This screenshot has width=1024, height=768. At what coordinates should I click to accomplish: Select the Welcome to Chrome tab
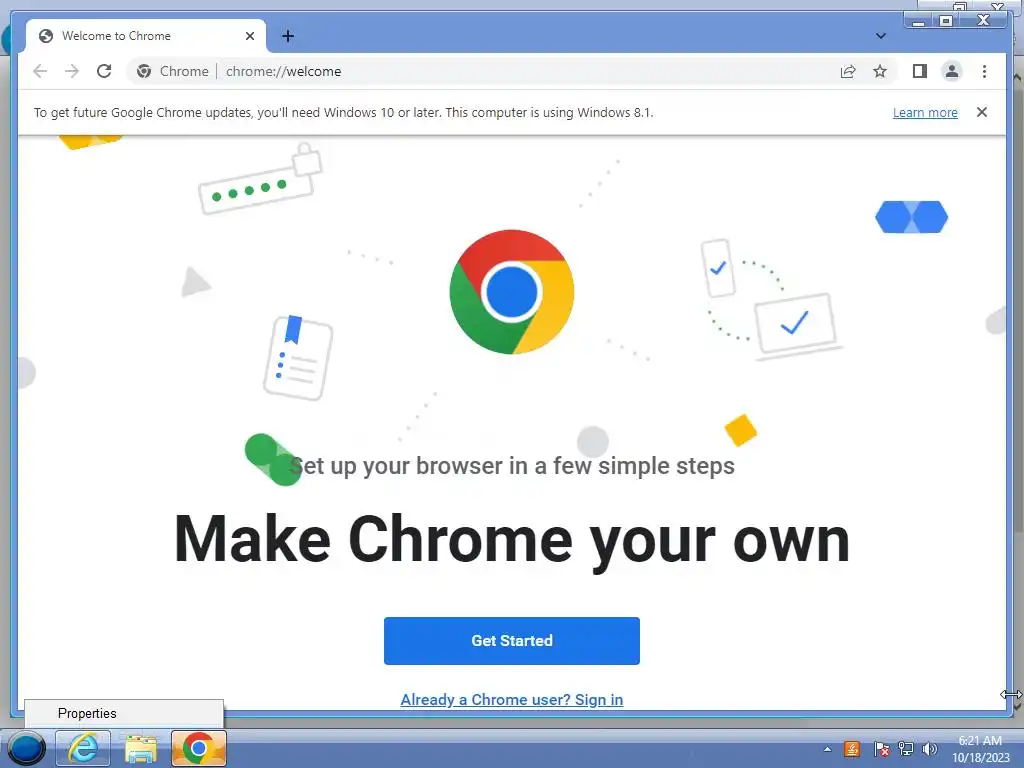[145, 36]
